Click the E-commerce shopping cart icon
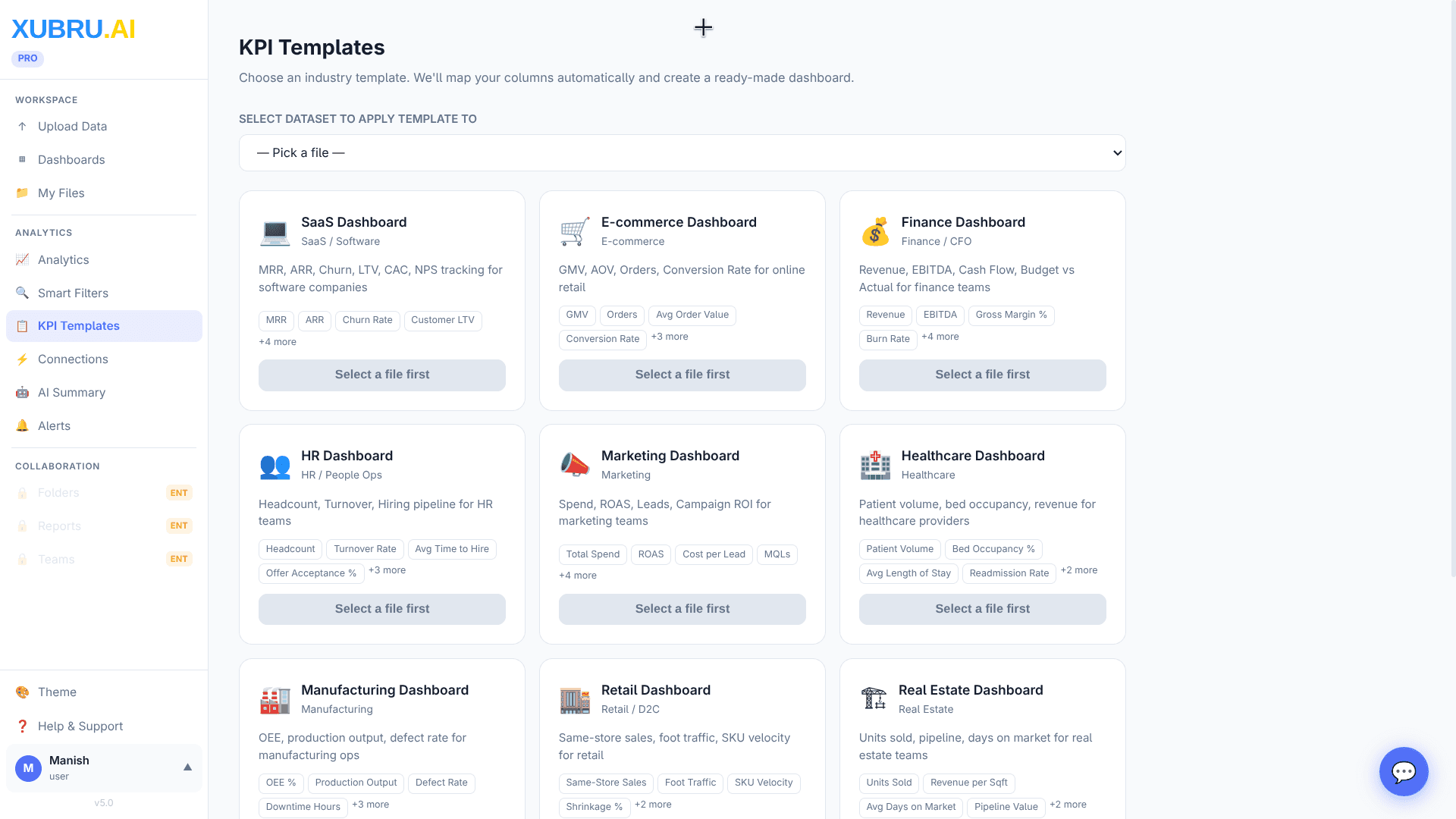The width and height of the screenshot is (1456, 819). [x=575, y=232]
